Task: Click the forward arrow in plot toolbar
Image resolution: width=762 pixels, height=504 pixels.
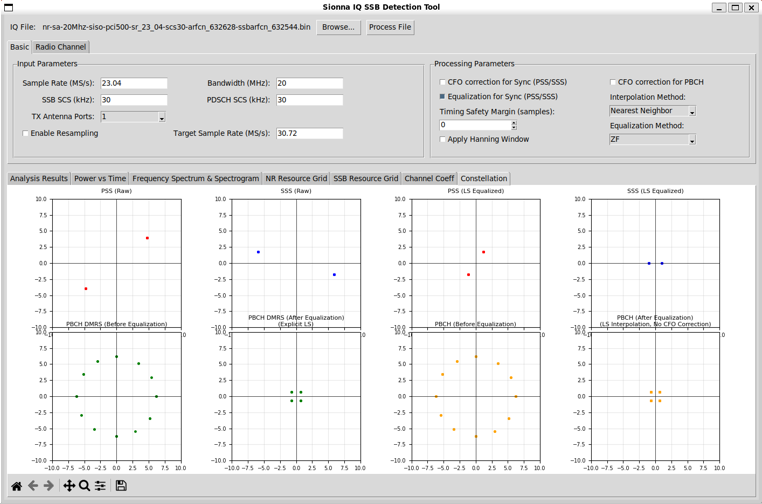Action: tap(48, 486)
